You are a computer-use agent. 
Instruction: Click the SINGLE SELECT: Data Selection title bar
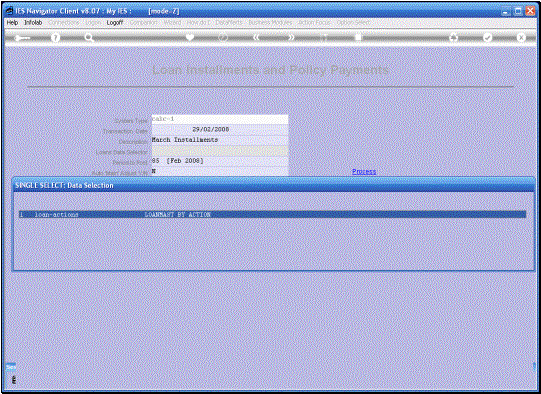(273, 185)
